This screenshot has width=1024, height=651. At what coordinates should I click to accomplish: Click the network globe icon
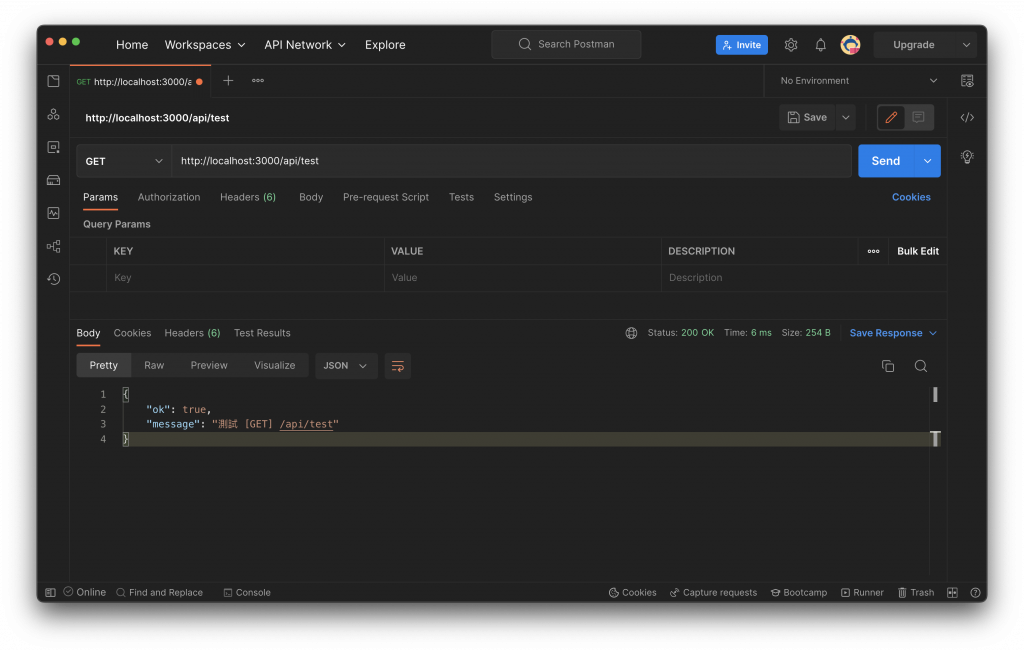click(632, 333)
